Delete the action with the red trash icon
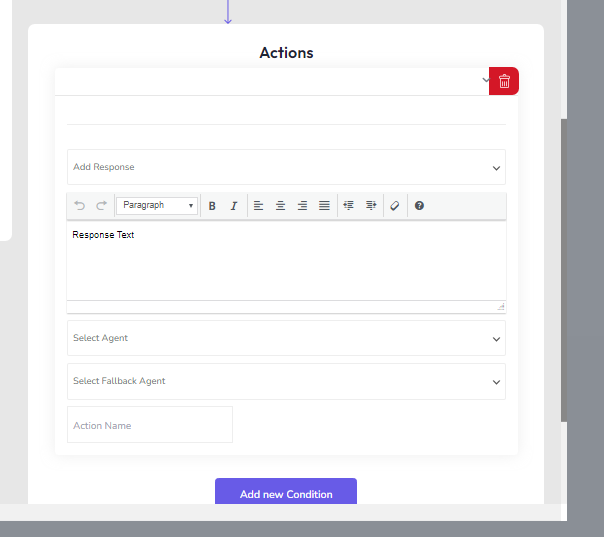 [504, 81]
